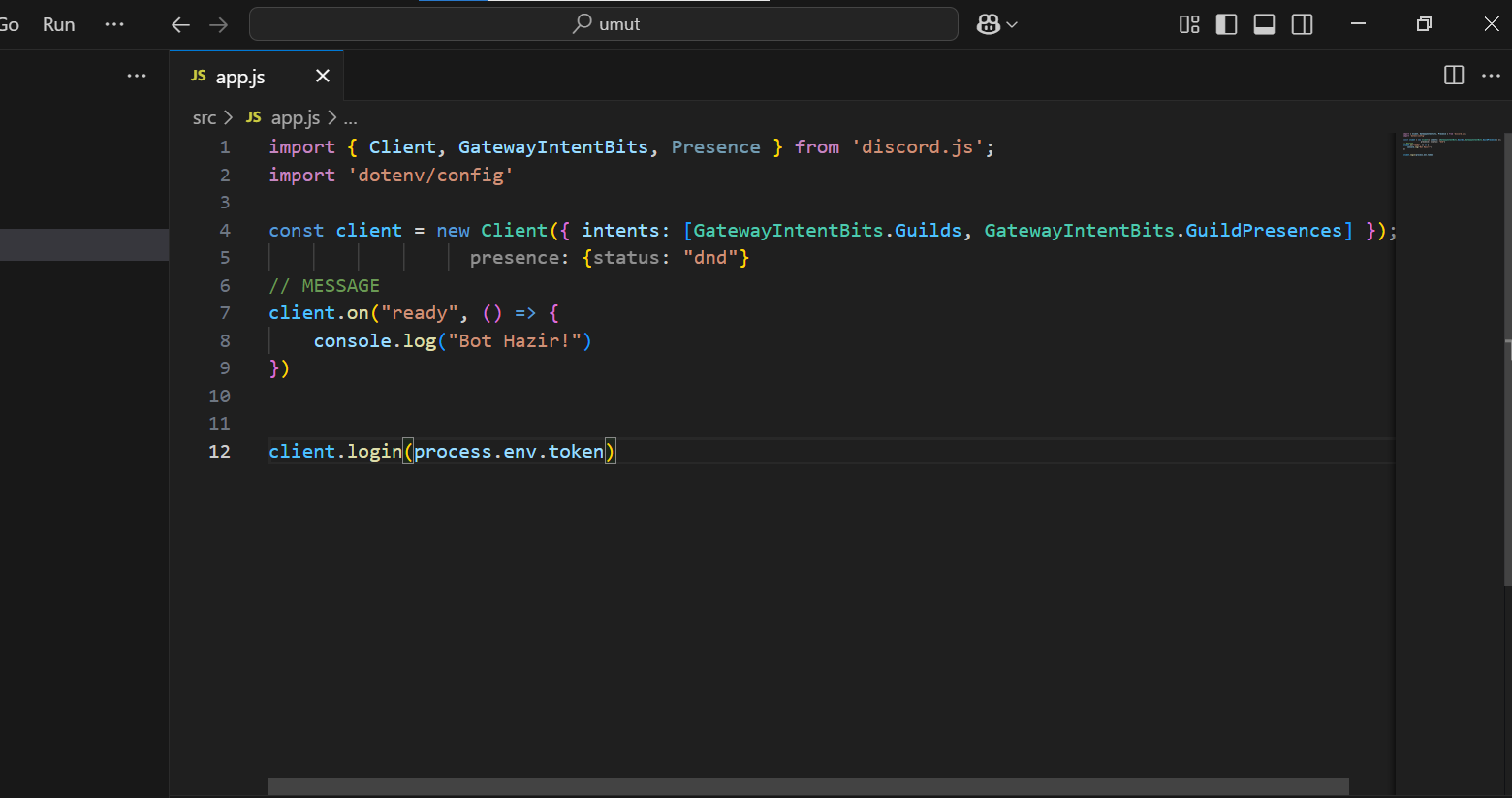The image size is (1512, 798).
Task: Click the login method call on line 12
Action: click(x=374, y=452)
